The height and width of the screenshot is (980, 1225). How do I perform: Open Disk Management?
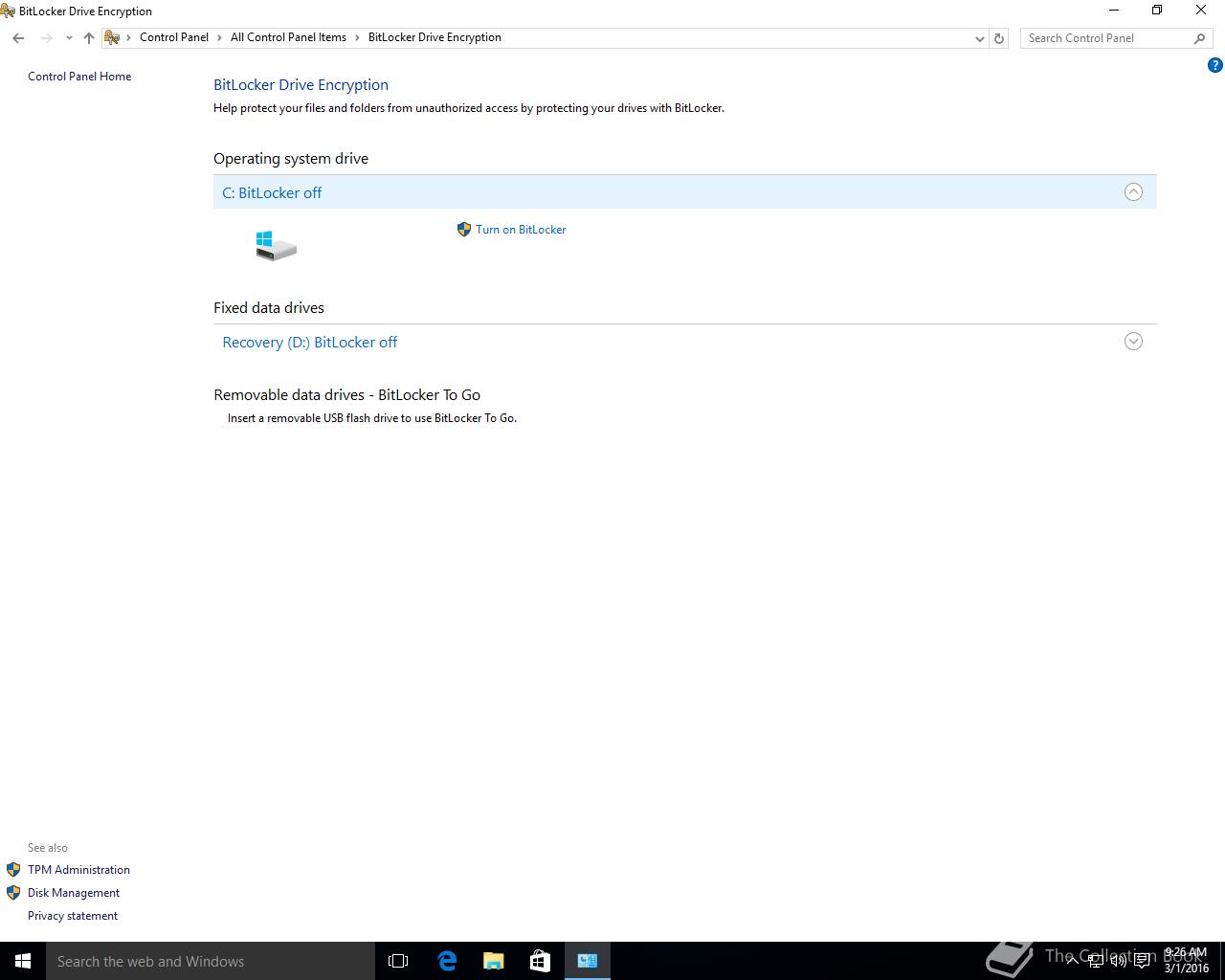tap(74, 893)
